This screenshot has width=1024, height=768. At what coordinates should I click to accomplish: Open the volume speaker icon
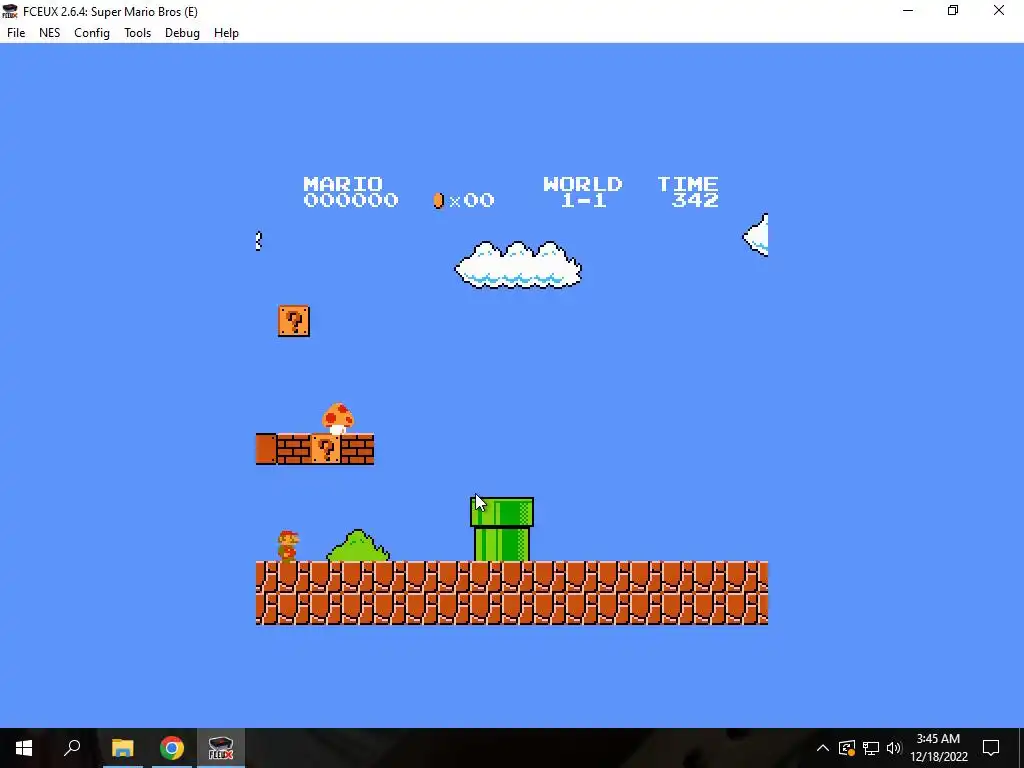[894, 748]
